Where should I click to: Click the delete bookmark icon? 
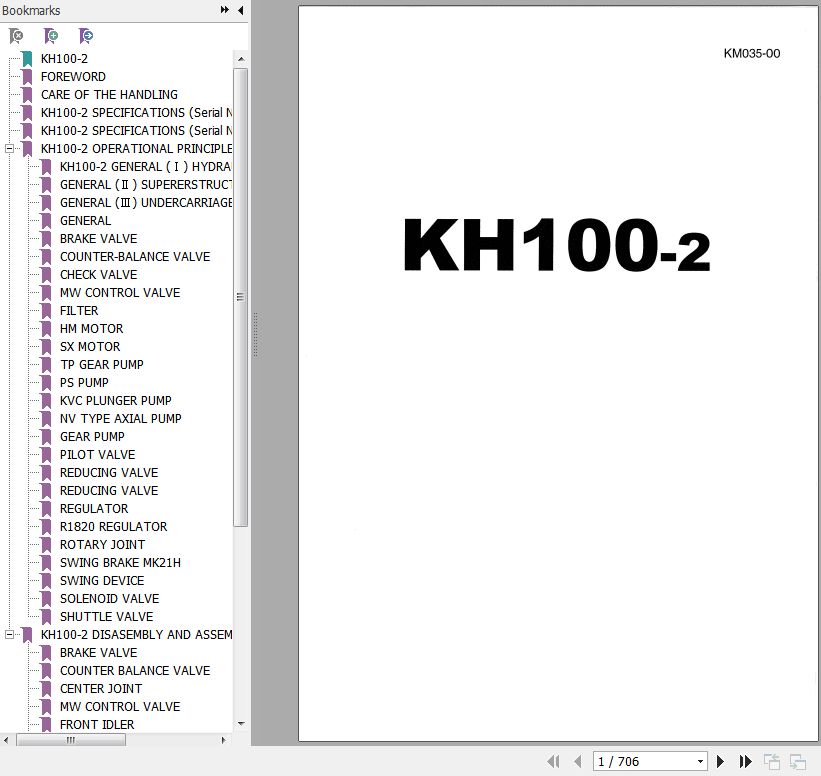[16, 36]
